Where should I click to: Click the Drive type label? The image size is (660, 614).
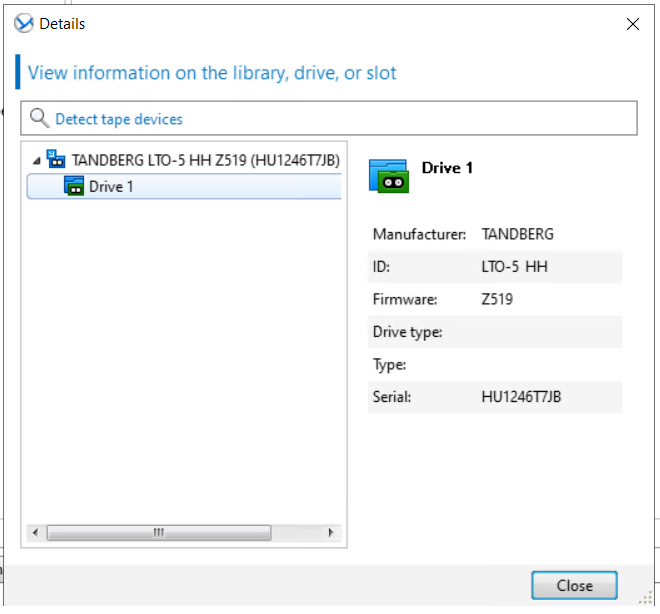click(407, 332)
